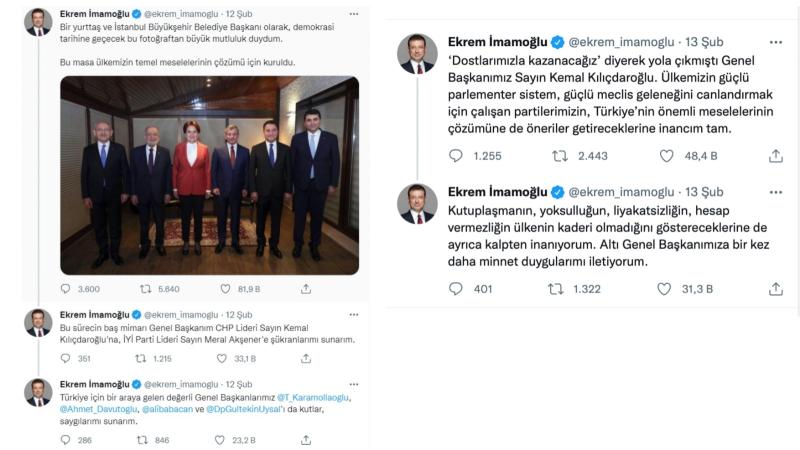This screenshot has height=450, width=800.
Task: Share the tweet with 23,2 B likes
Action: [306, 440]
